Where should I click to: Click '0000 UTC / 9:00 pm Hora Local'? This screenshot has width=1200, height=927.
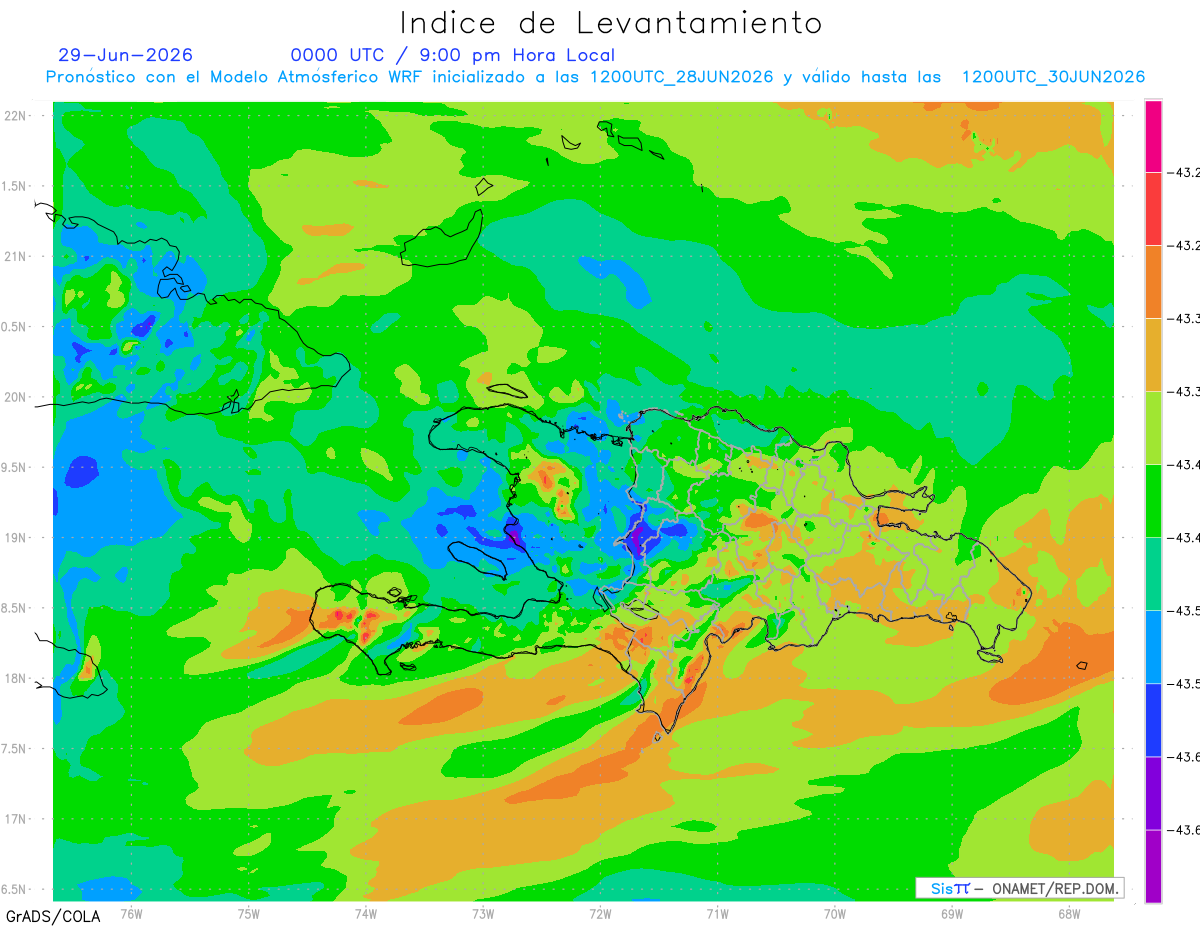click(453, 55)
